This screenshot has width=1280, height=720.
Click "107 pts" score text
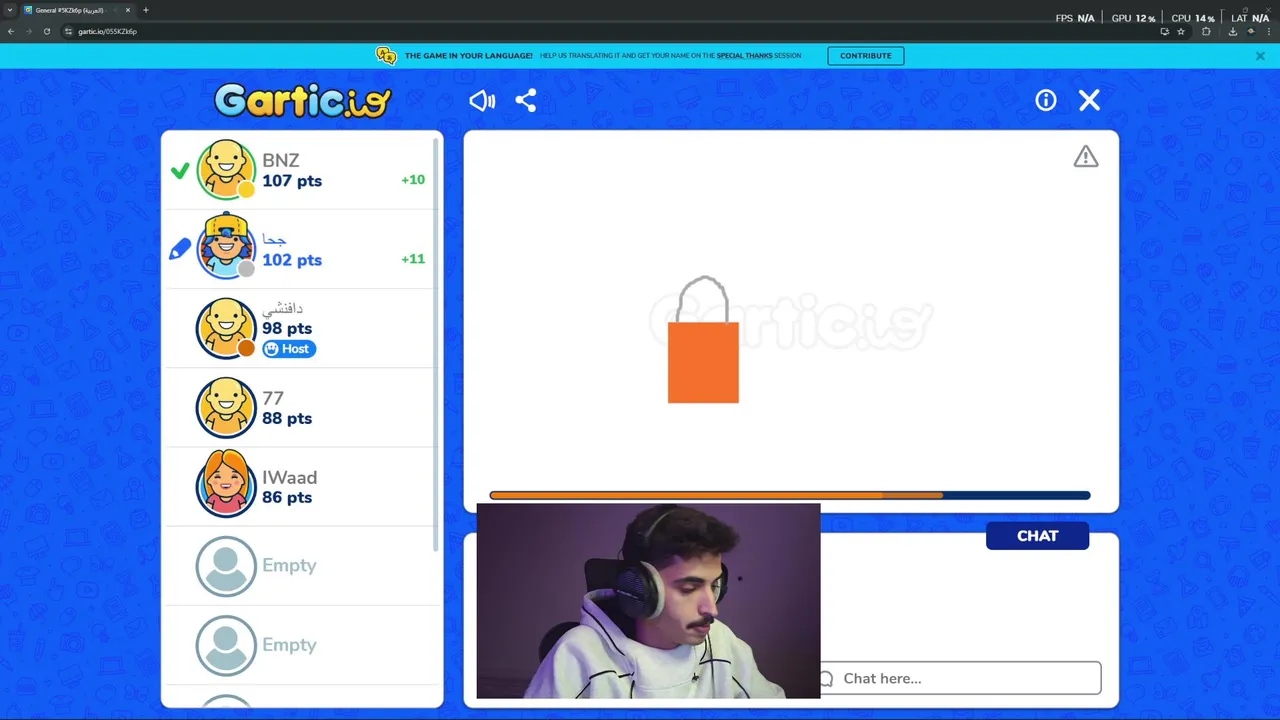[292, 181]
